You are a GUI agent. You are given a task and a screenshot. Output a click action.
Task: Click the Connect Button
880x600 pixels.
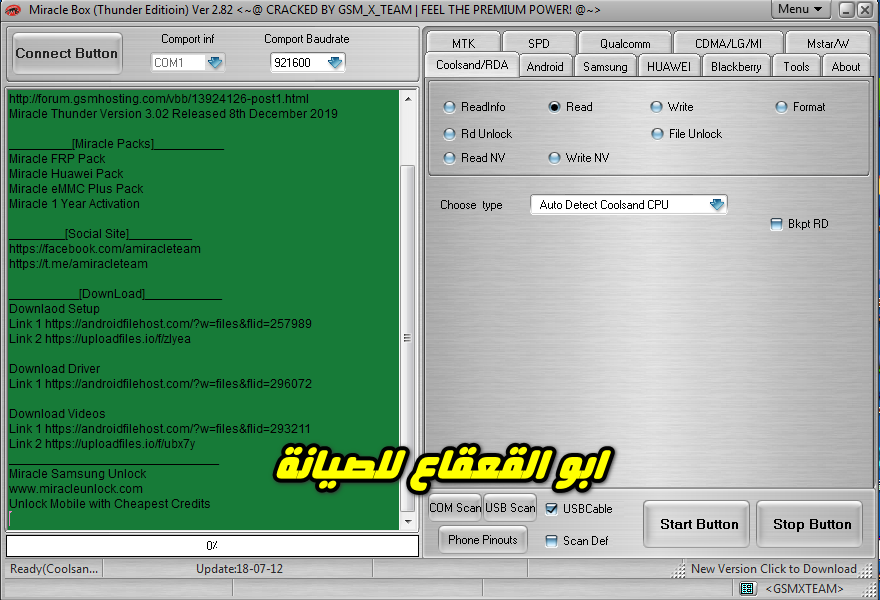pyautogui.click(x=67, y=53)
